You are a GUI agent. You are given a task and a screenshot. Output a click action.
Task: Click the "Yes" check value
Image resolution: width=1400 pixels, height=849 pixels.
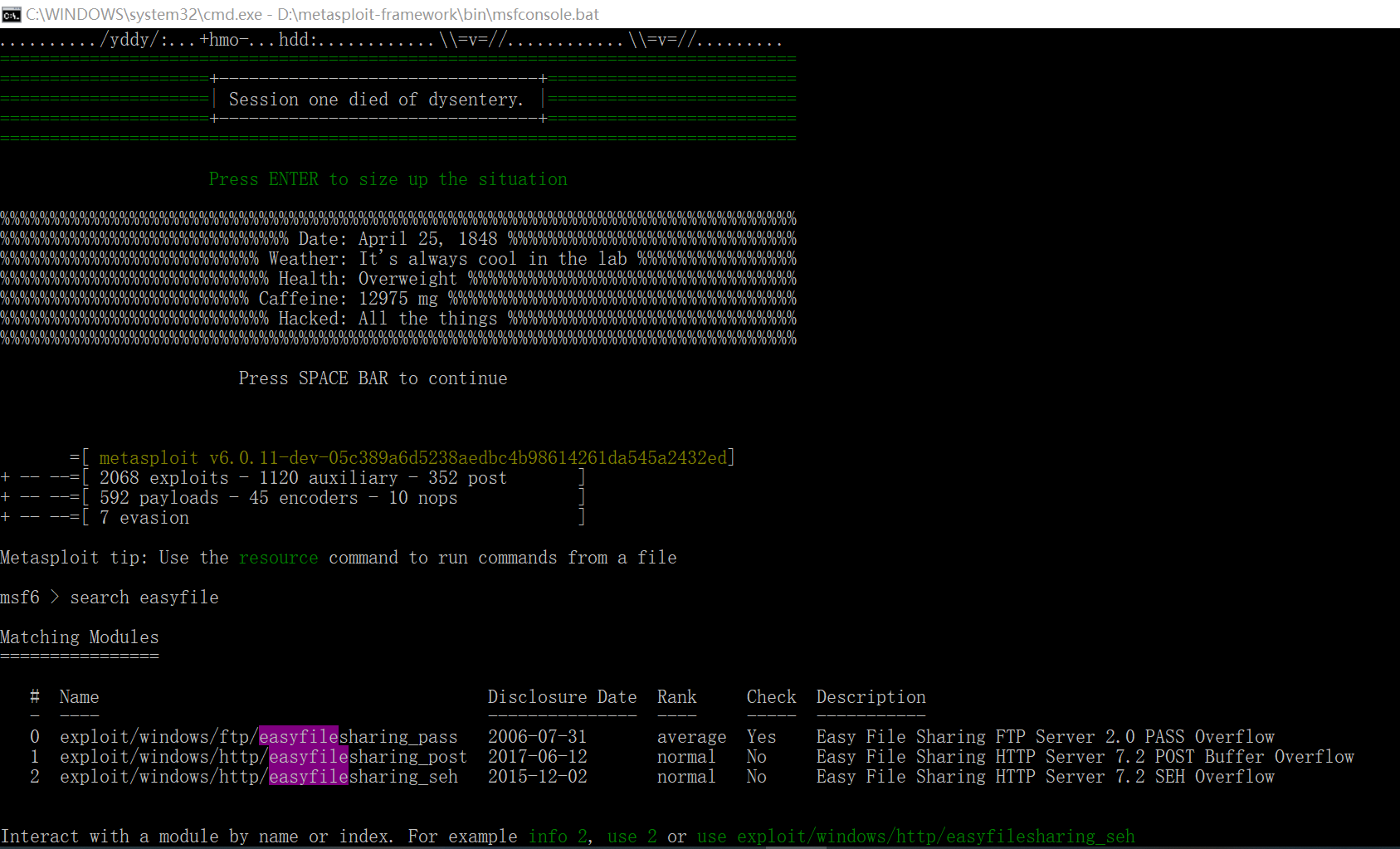761,737
